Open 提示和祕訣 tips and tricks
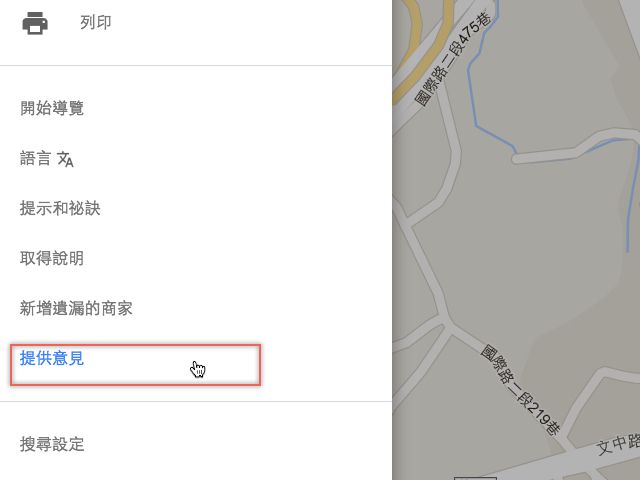Viewport: 640px width, 480px height. [60, 208]
